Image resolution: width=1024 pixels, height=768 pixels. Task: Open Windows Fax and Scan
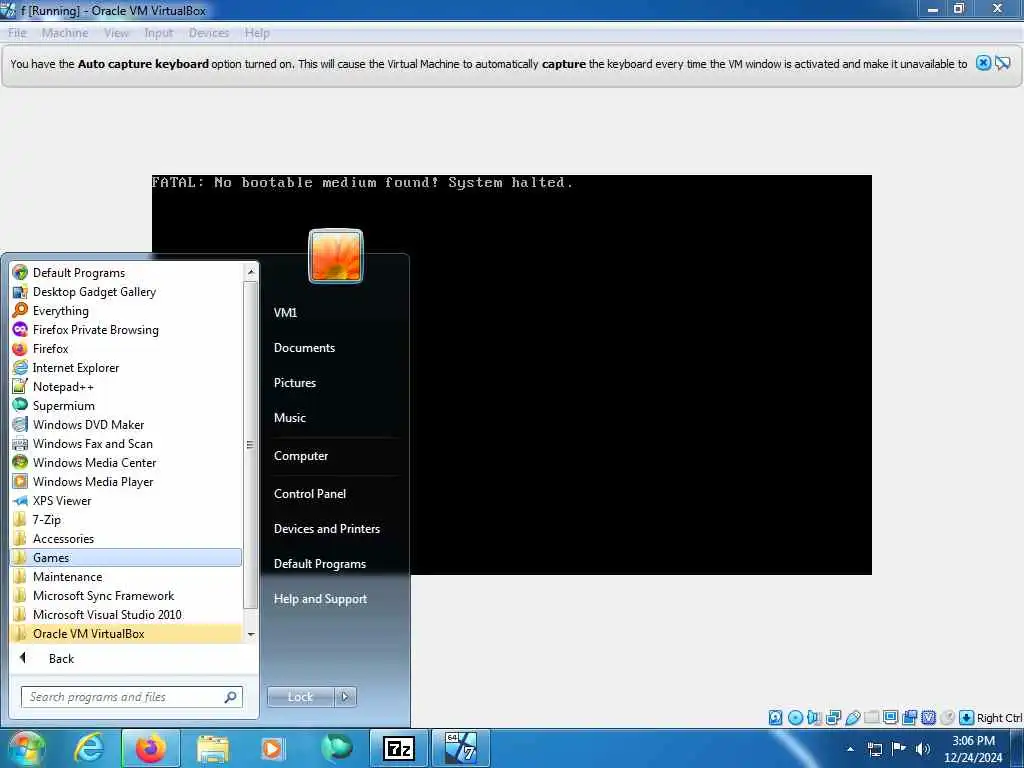[x=125, y=443]
